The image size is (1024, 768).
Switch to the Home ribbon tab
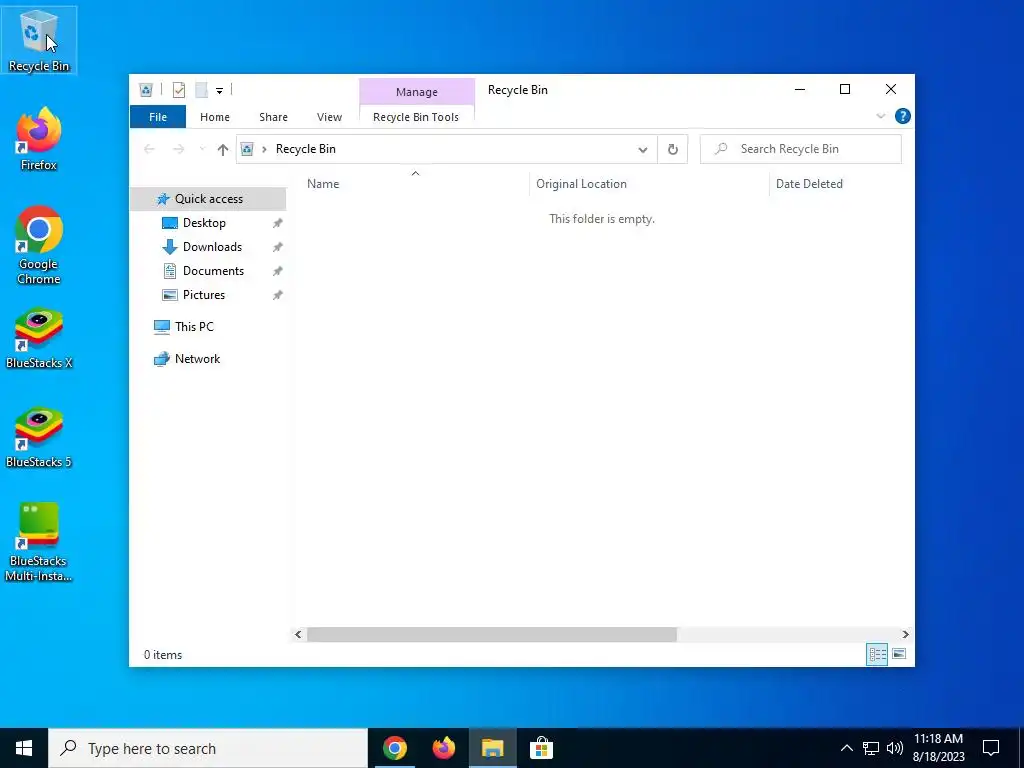(215, 117)
